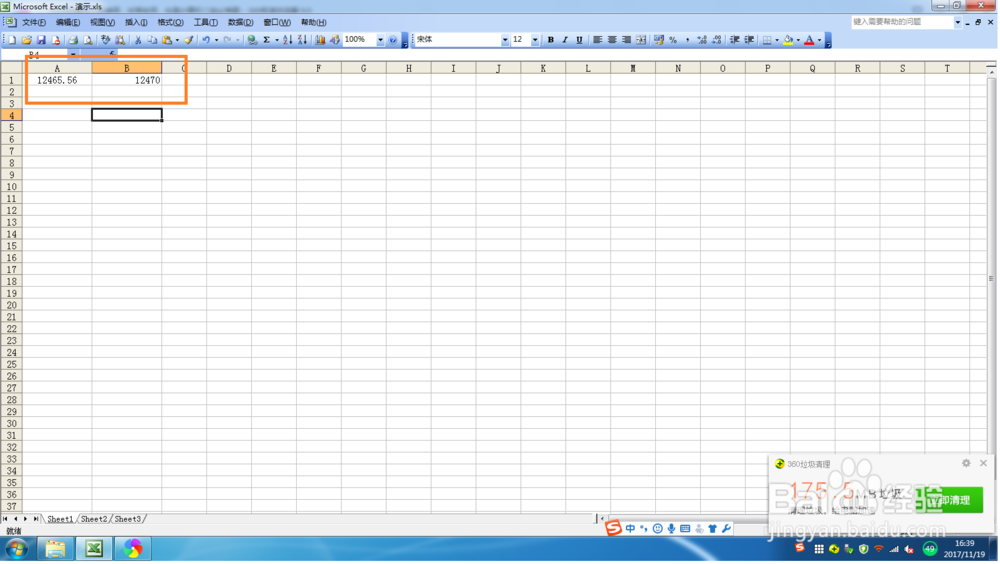This screenshot has height=564, width=1000.
Task: Click the Excel taskbar icon
Action: [x=94, y=550]
